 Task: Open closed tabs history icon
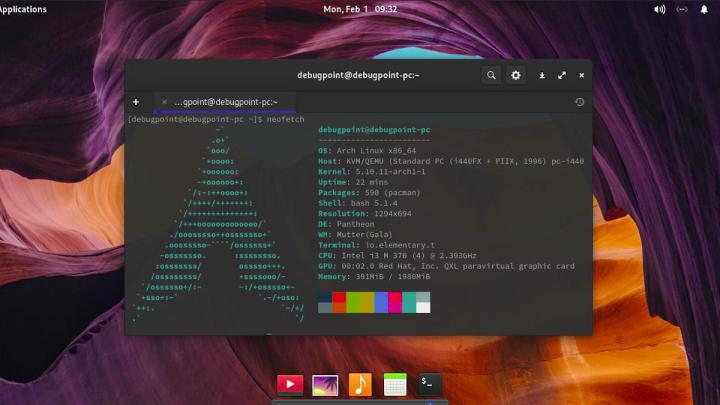click(x=580, y=102)
